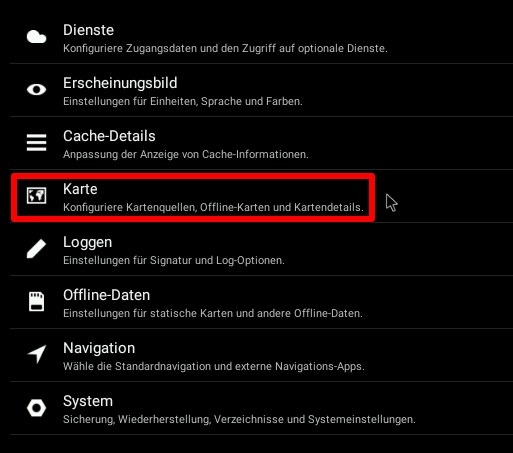
Task: Click the cloud icon for Dienste
Action: [x=36, y=37]
